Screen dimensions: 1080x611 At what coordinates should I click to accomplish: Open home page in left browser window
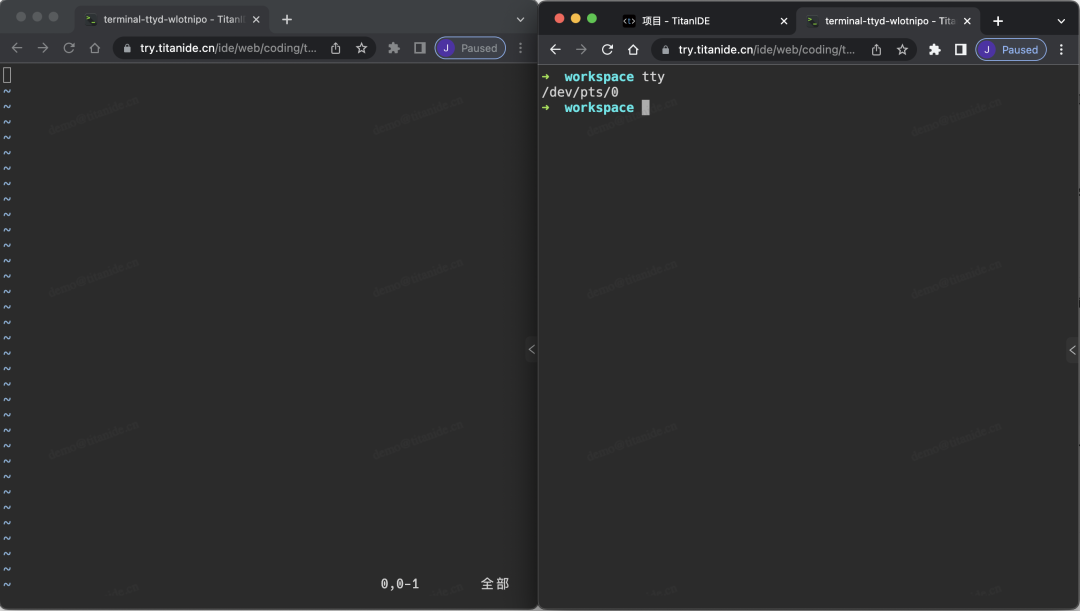pyautogui.click(x=95, y=48)
